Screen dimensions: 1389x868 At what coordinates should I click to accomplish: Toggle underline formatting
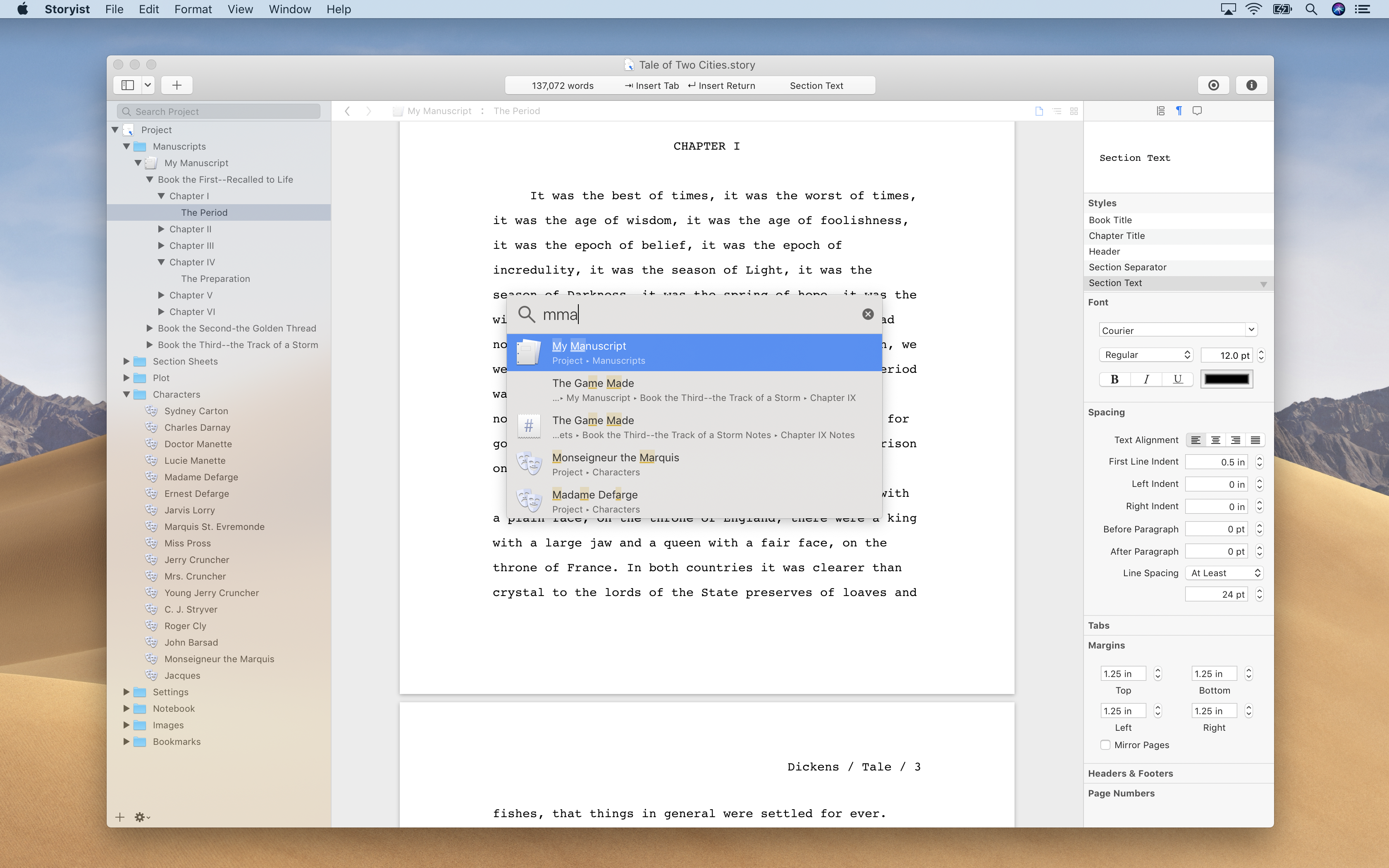pyautogui.click(x=1178, y=379)
